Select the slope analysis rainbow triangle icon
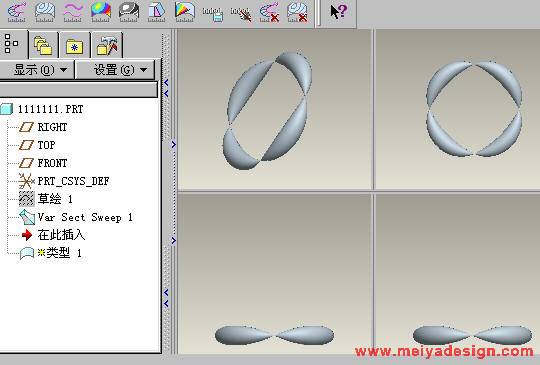Viewport: 540px width, 365px height. pyautogui.click(x=185, y=12)
